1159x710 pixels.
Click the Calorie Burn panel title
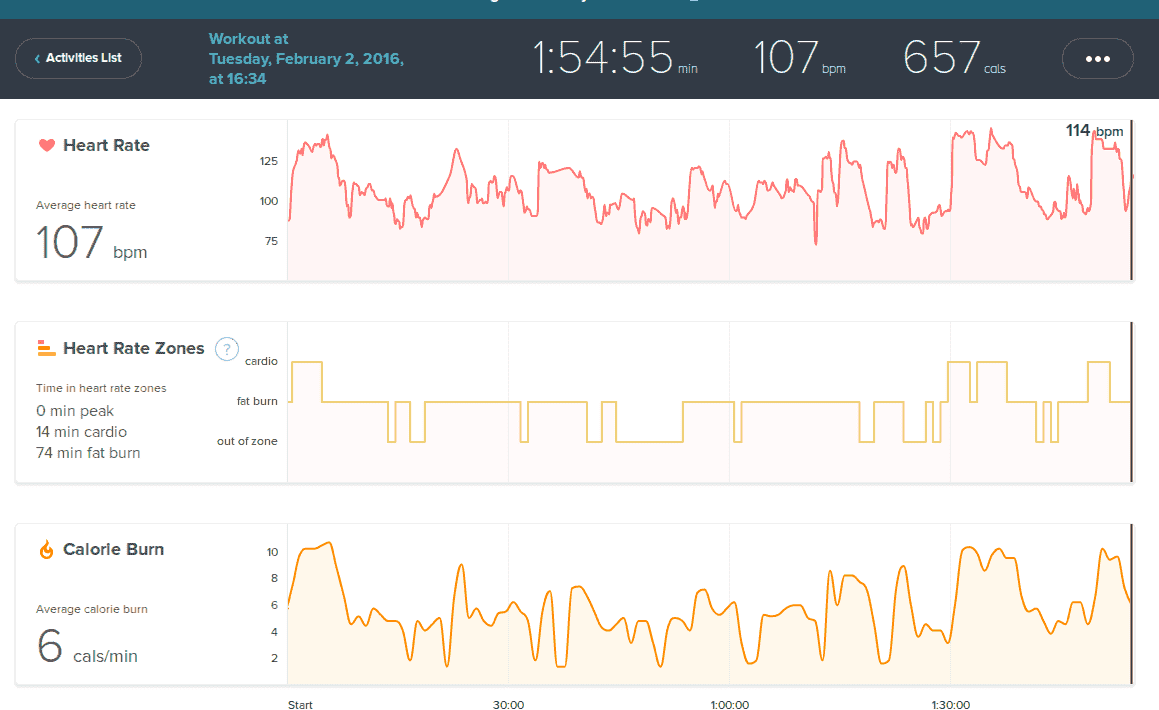click(113, 550)
